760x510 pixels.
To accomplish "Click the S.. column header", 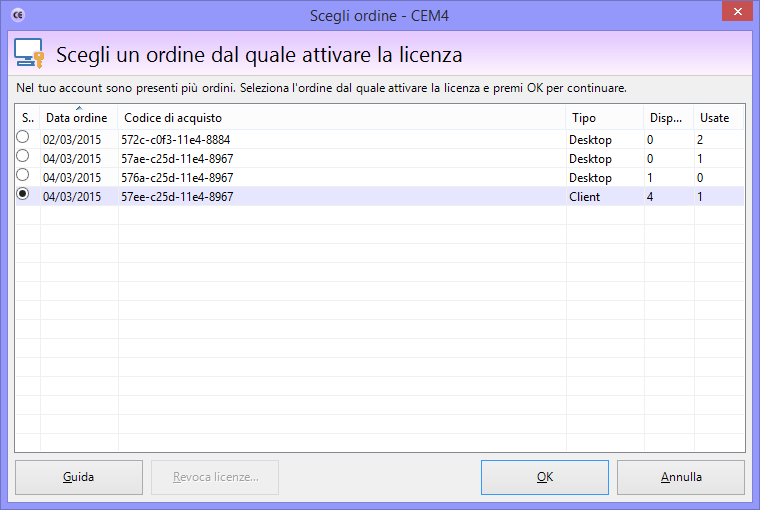I will [x=28, y=118].
